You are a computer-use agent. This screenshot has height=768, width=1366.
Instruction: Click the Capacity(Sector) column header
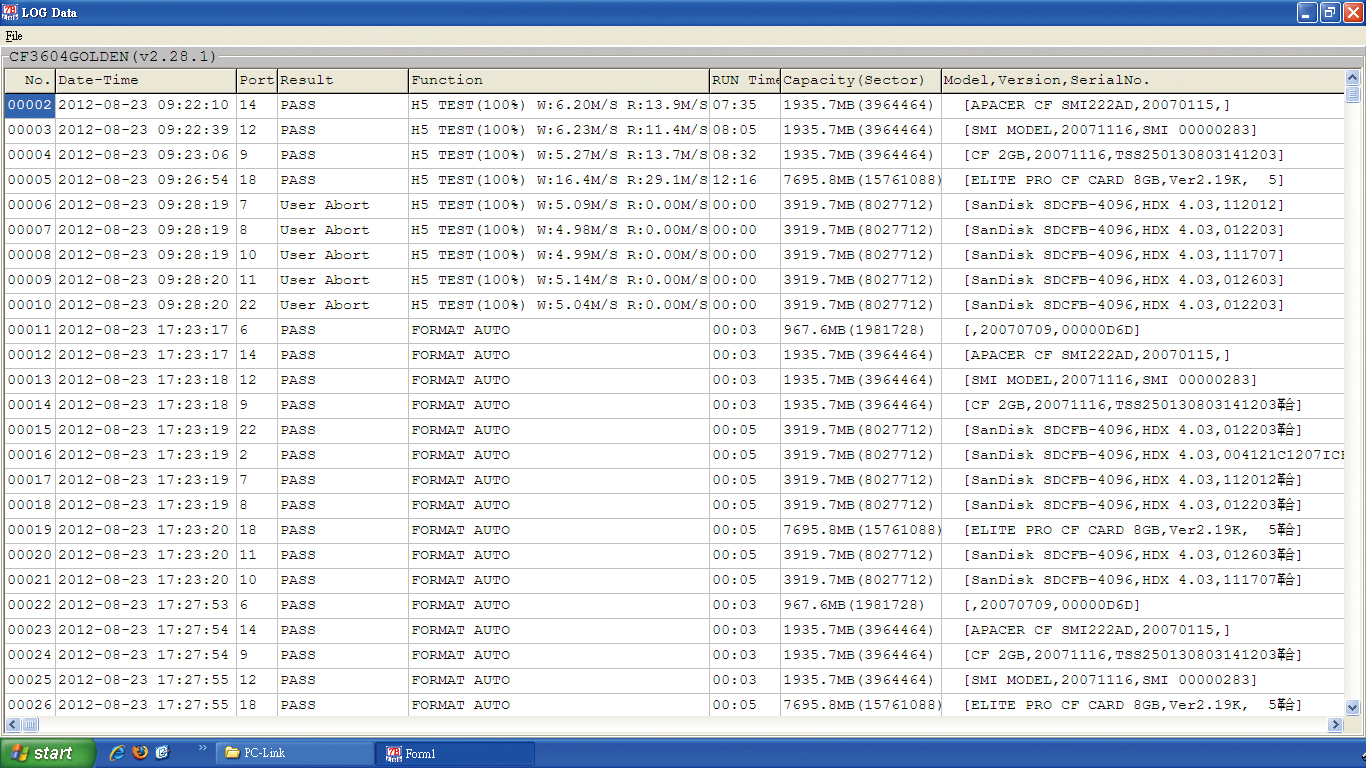coord(860,80)
